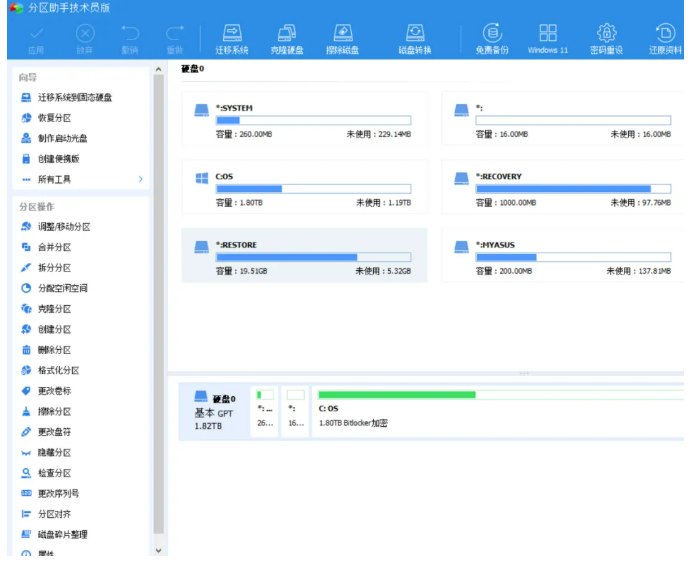Select the *:RECOVERY partition card
Screen dimensions: 690x570
pos(564,188)
